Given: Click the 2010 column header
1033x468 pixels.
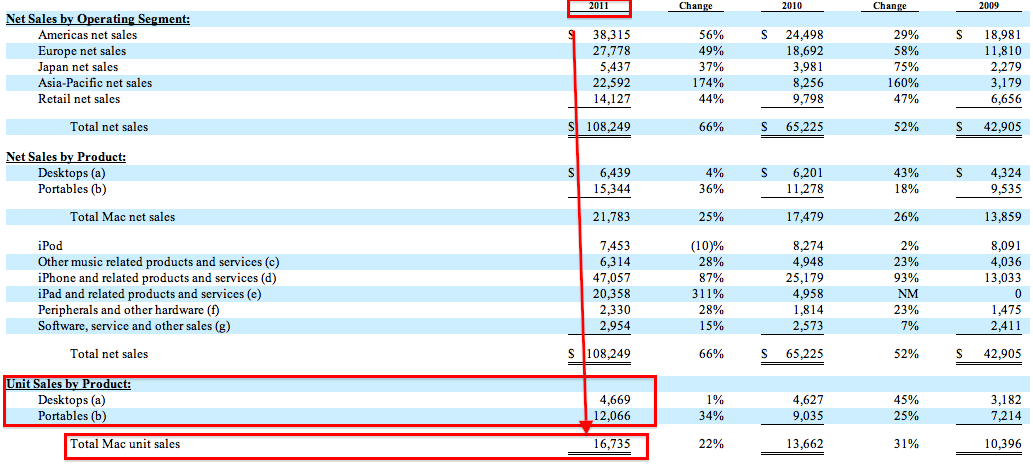Looking at the screenshot, I should 793,6.
